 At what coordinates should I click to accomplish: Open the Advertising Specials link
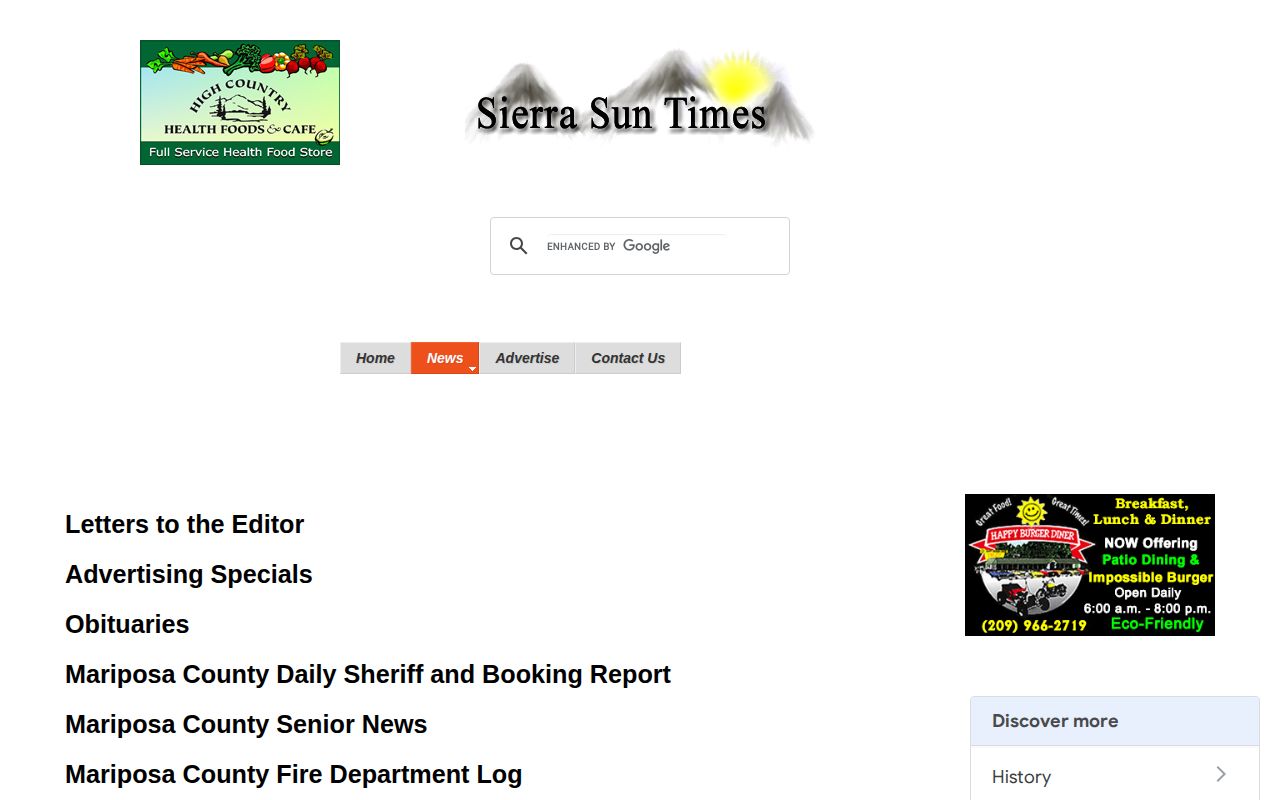point(189,574)
